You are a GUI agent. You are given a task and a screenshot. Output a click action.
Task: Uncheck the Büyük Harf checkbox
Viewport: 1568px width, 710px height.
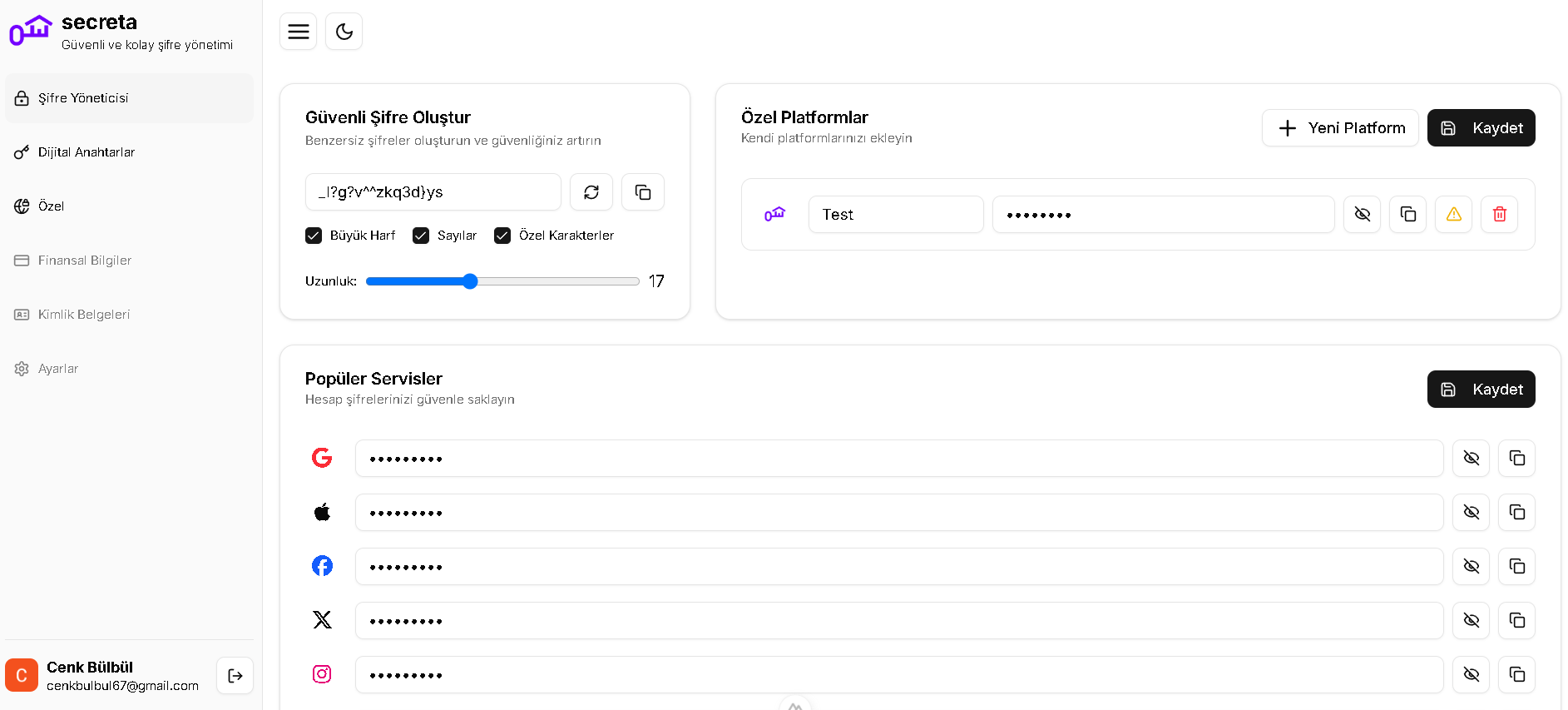click(x=314, y=236)
